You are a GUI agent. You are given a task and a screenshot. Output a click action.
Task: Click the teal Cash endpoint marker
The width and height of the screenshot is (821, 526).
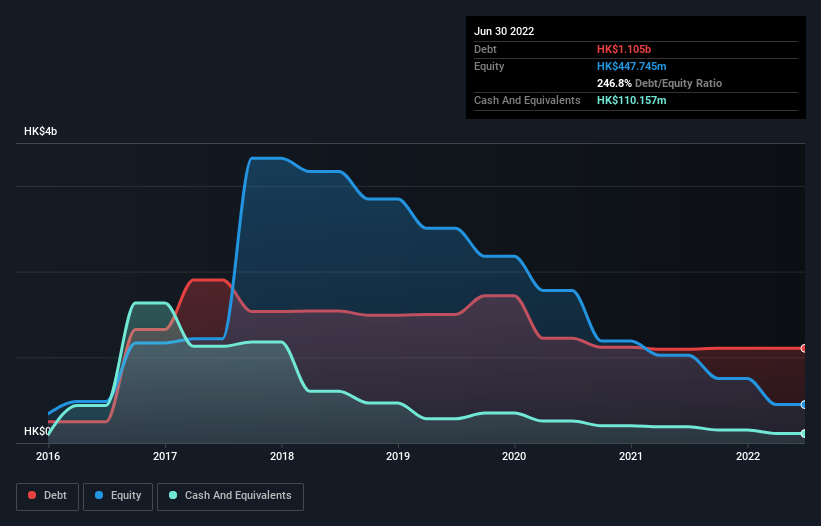tap(804, 433)
